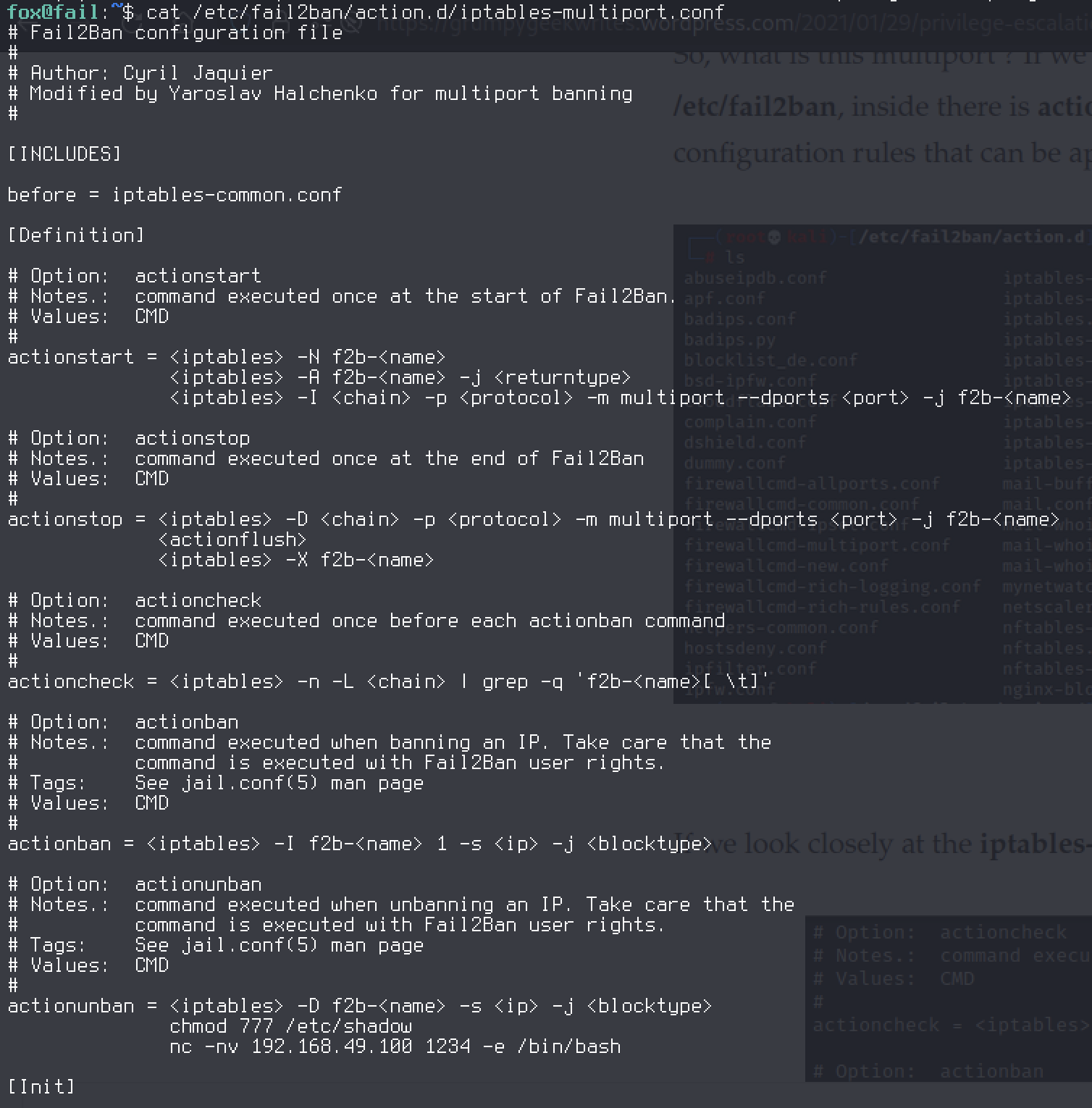Click the '# Author: Cyril Jaquier' line
Screen dimensions: 1092x1108
coord(140,73)
